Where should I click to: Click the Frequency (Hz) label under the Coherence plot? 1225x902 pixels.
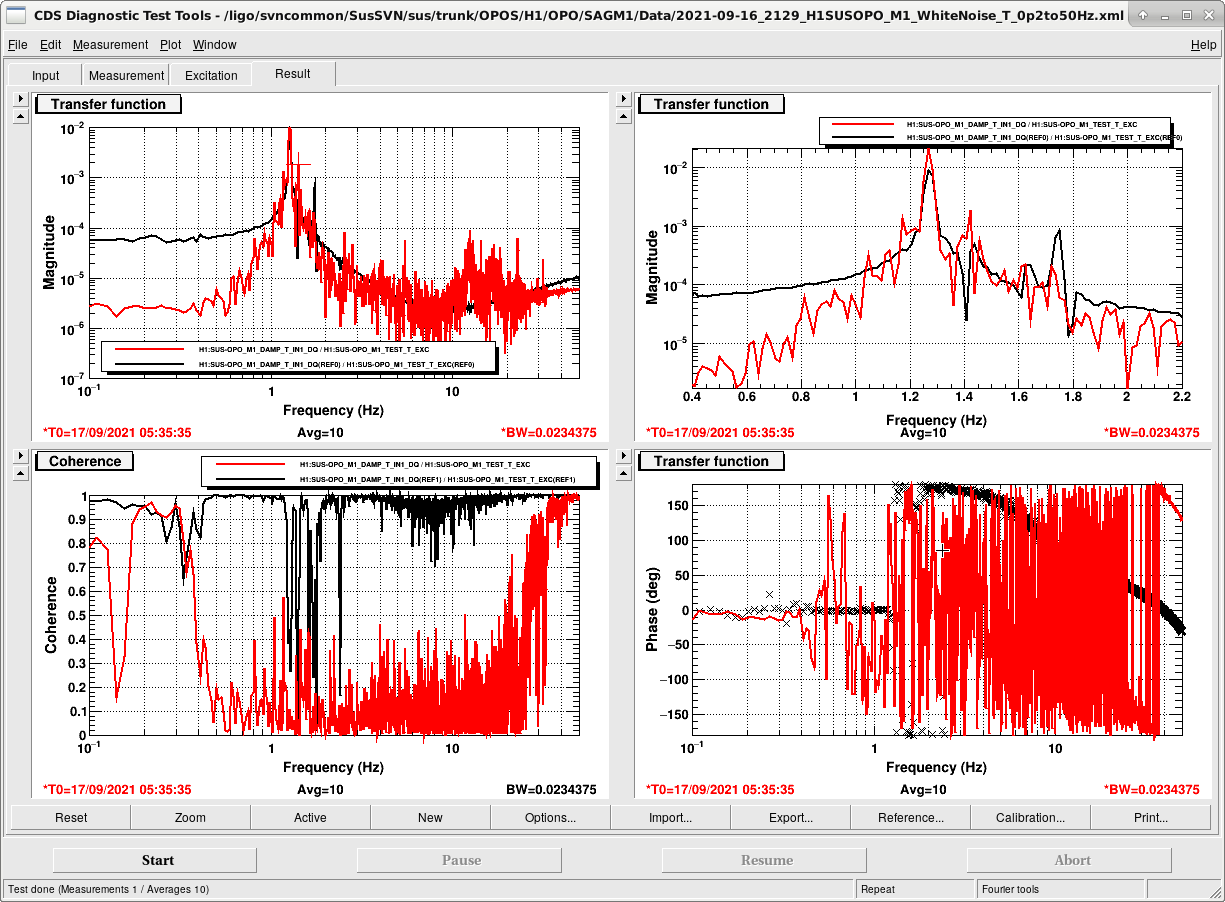coord(333,767)
